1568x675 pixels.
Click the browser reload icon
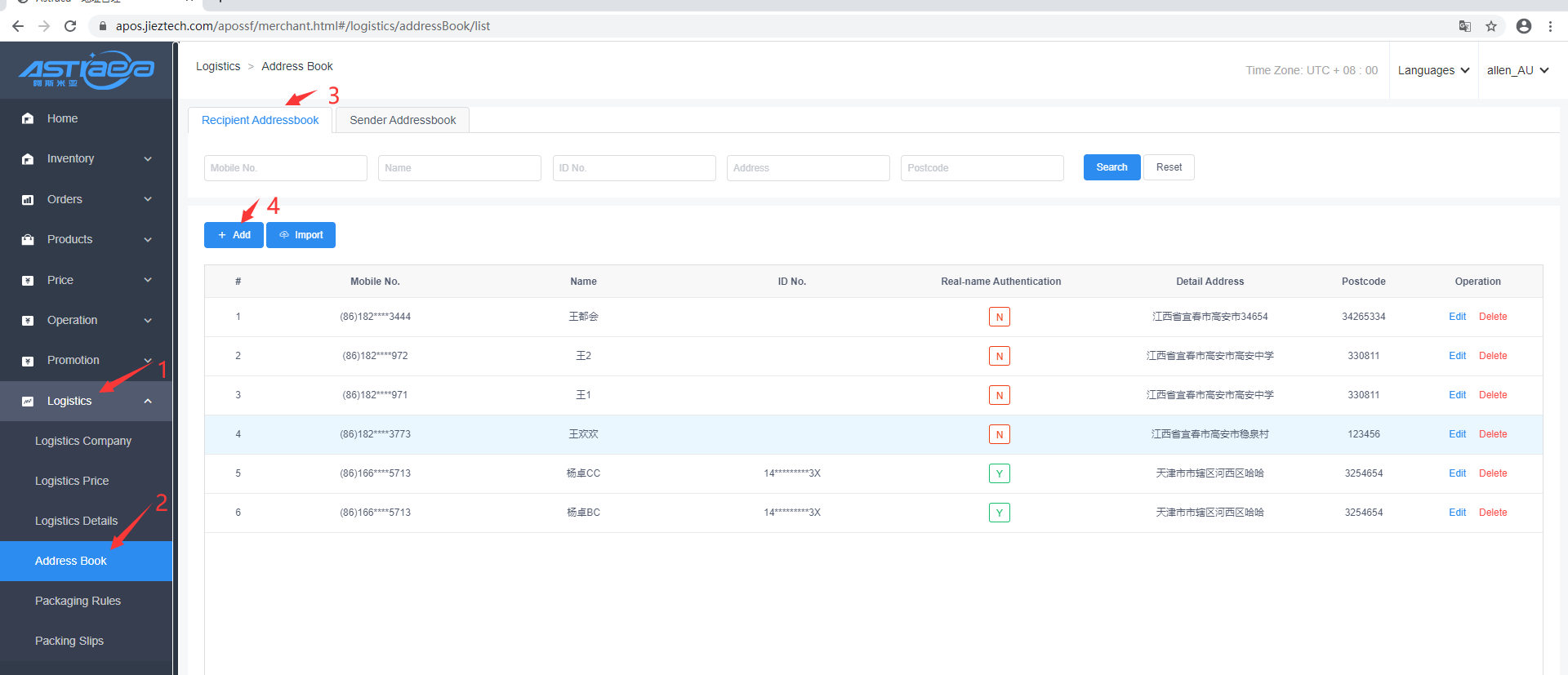point(70,26)
